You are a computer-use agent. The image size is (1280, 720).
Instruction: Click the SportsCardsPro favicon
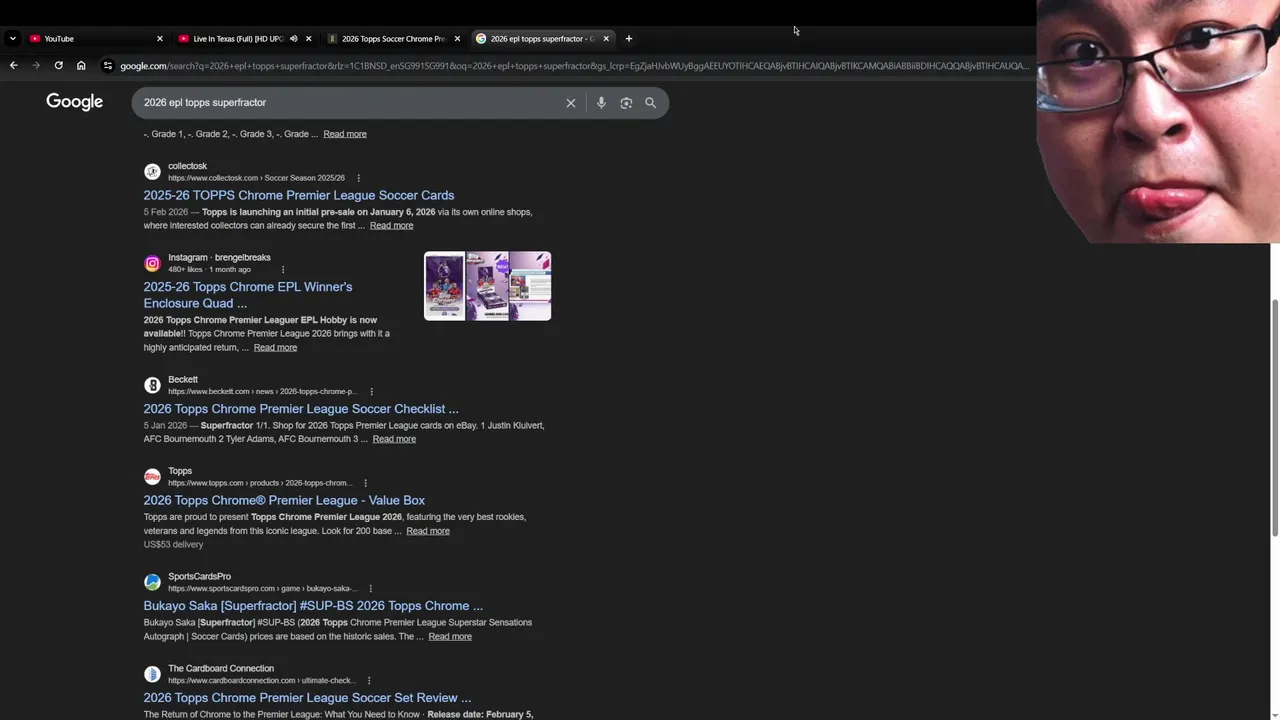[152, 582]
